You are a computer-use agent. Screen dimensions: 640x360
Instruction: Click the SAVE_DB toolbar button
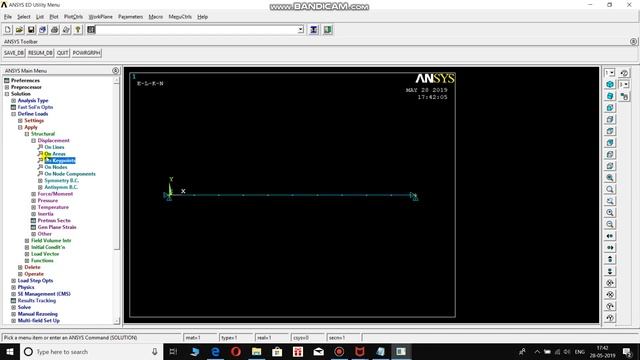point(14,53)
